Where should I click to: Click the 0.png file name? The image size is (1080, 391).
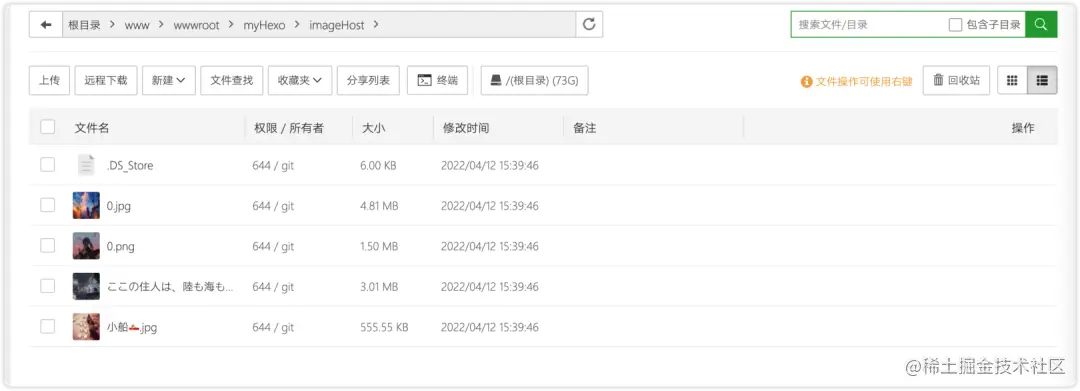pyautogui.click(x=121, y=246)
